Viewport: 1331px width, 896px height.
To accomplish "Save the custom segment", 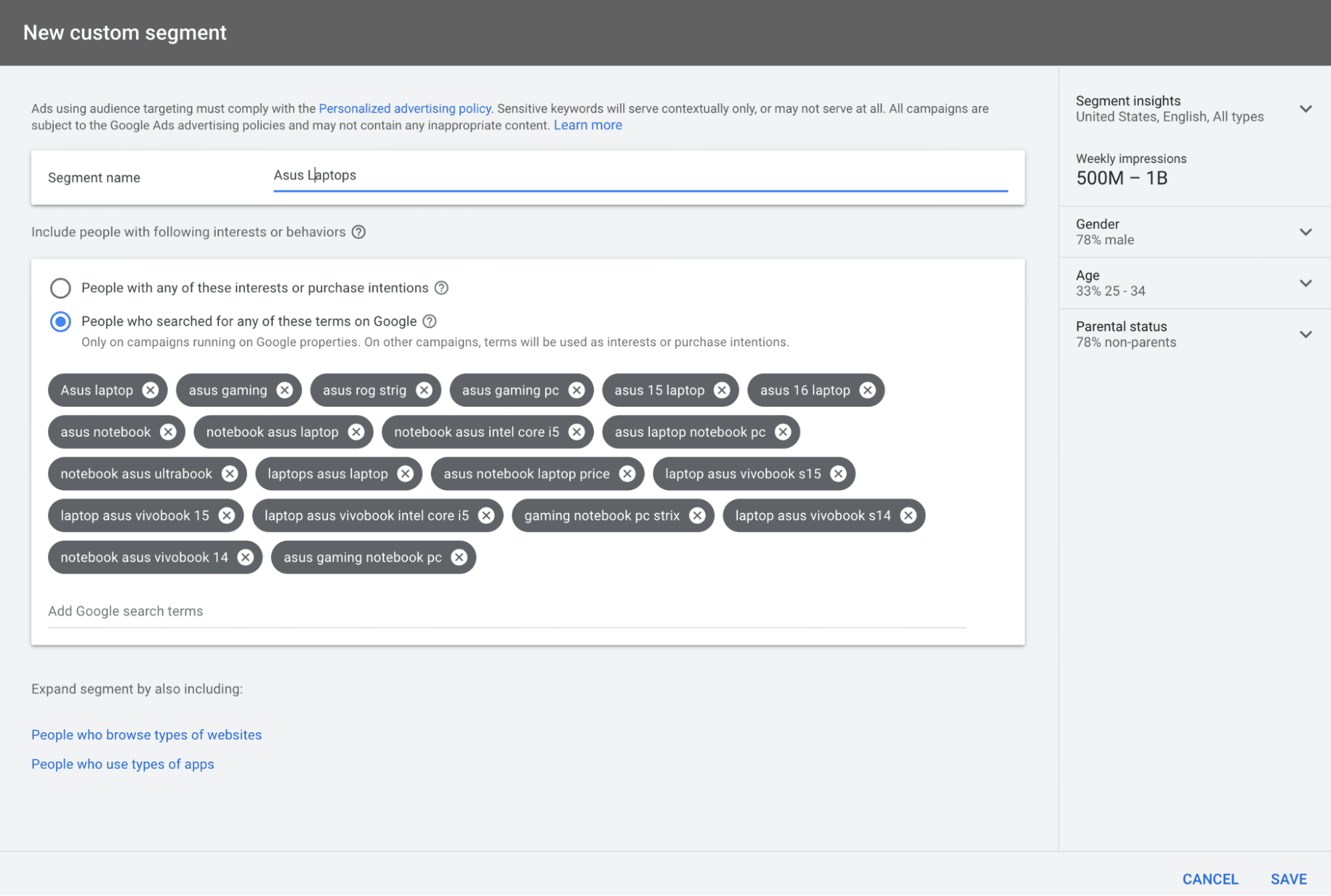I will click(x=1289, y=879).
